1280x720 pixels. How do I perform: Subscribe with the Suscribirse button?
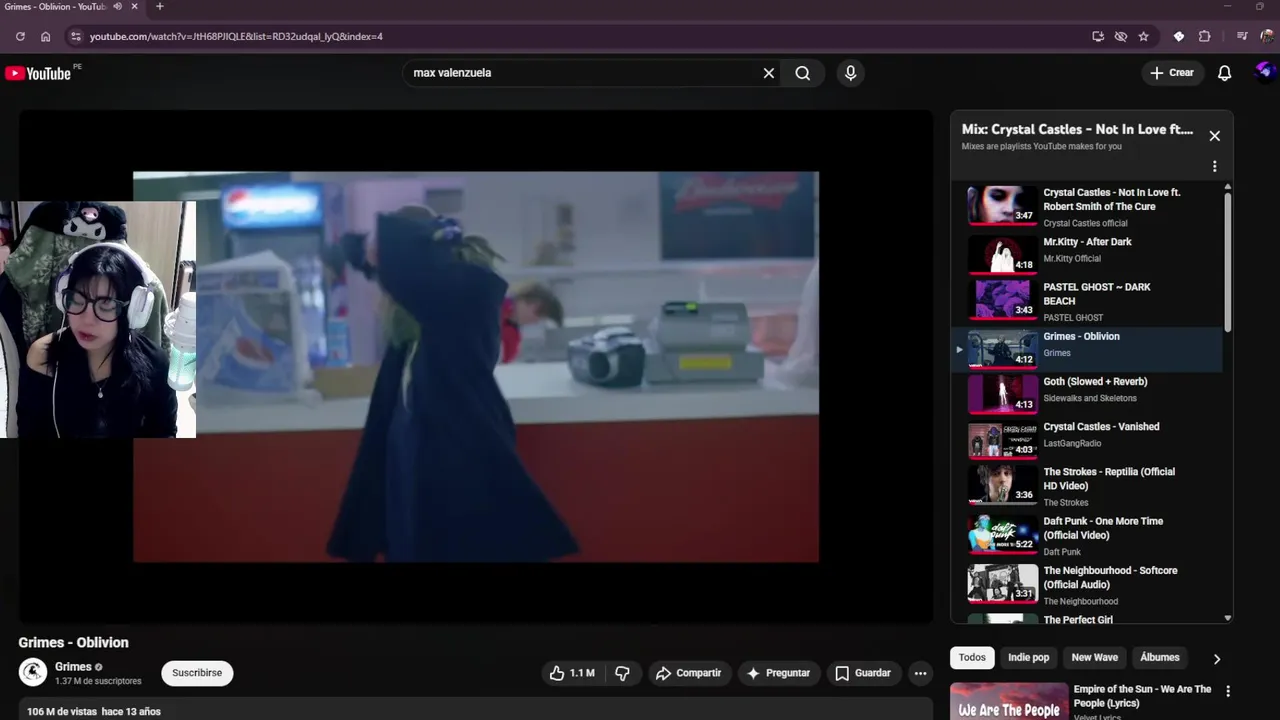pos(197,673)
